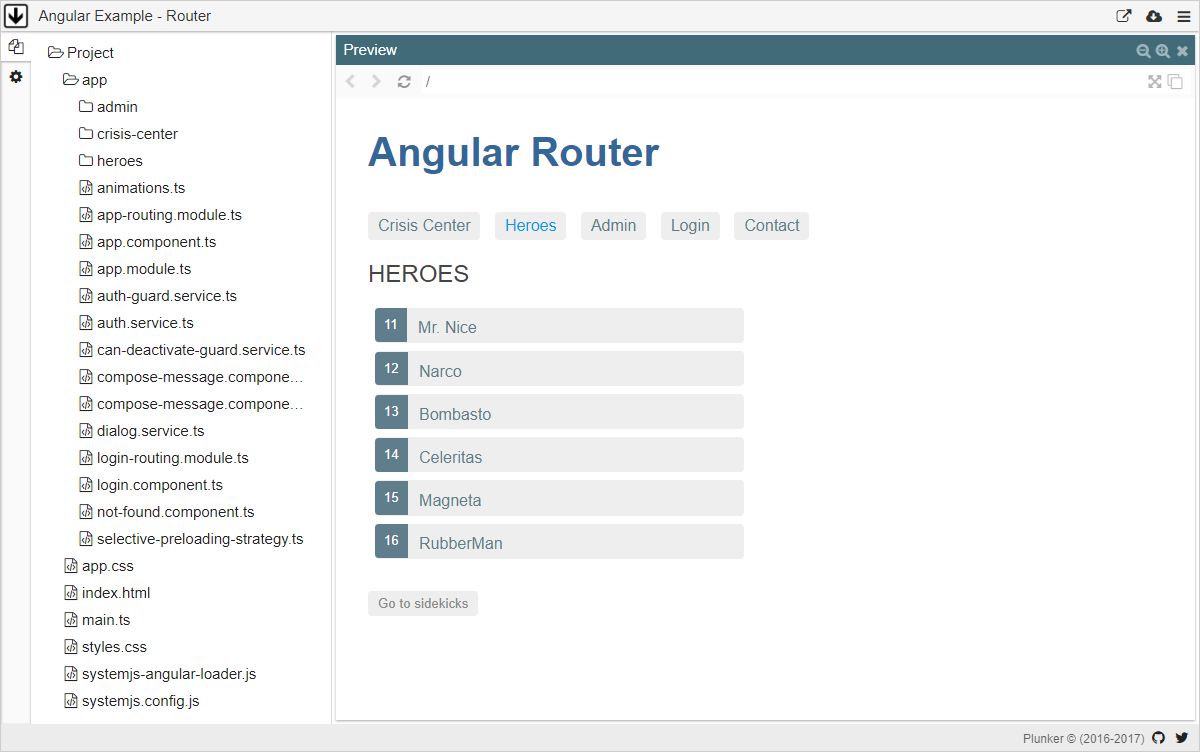
Task: Open preview in separate window icon
Action: point(1175,82)
